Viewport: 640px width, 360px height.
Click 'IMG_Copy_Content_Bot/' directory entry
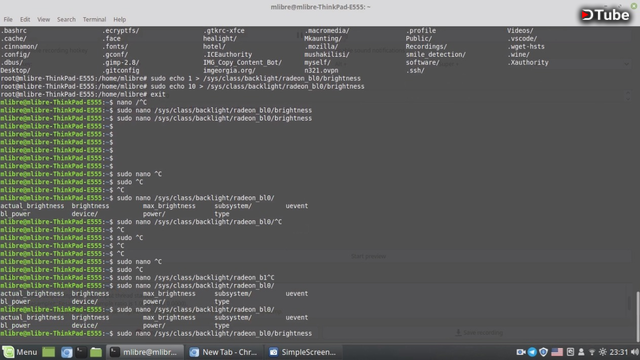pyautogui.click(x=242, y=62)
